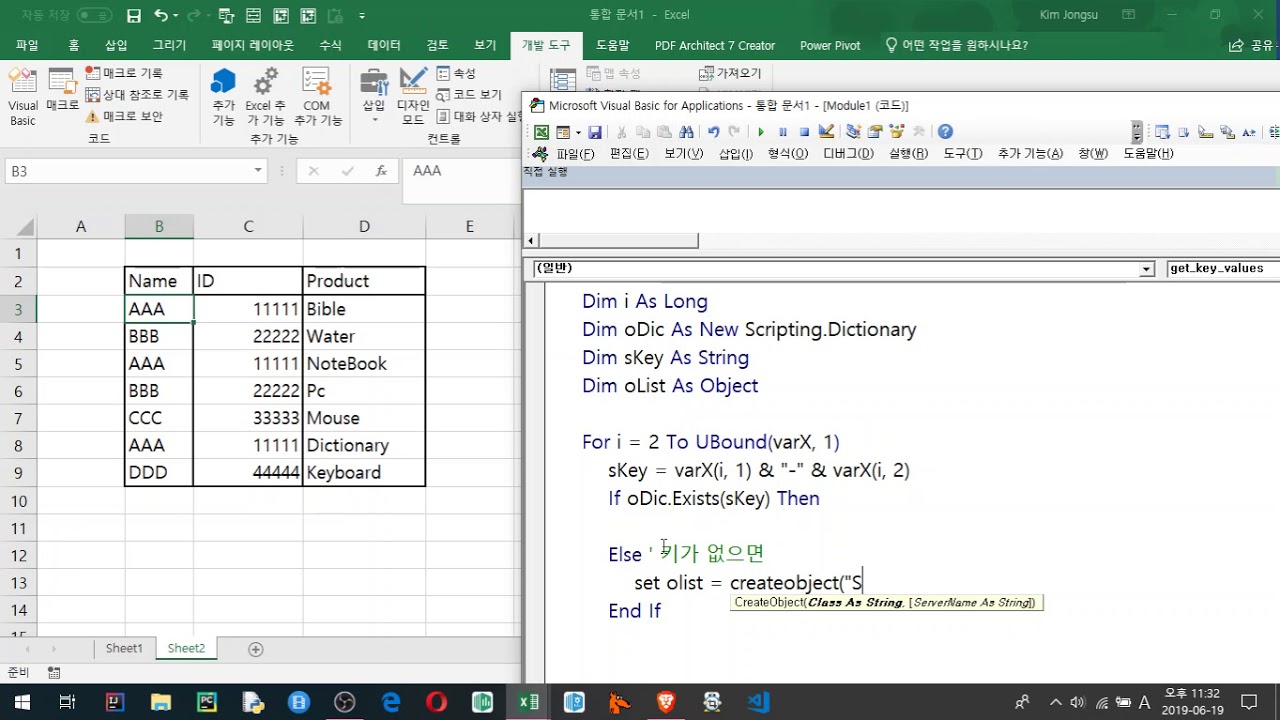Image resolution: width=1280 pixels, height=720 pixels.
Task: Undo in the VBA toolbar
Action: (713, 132)
